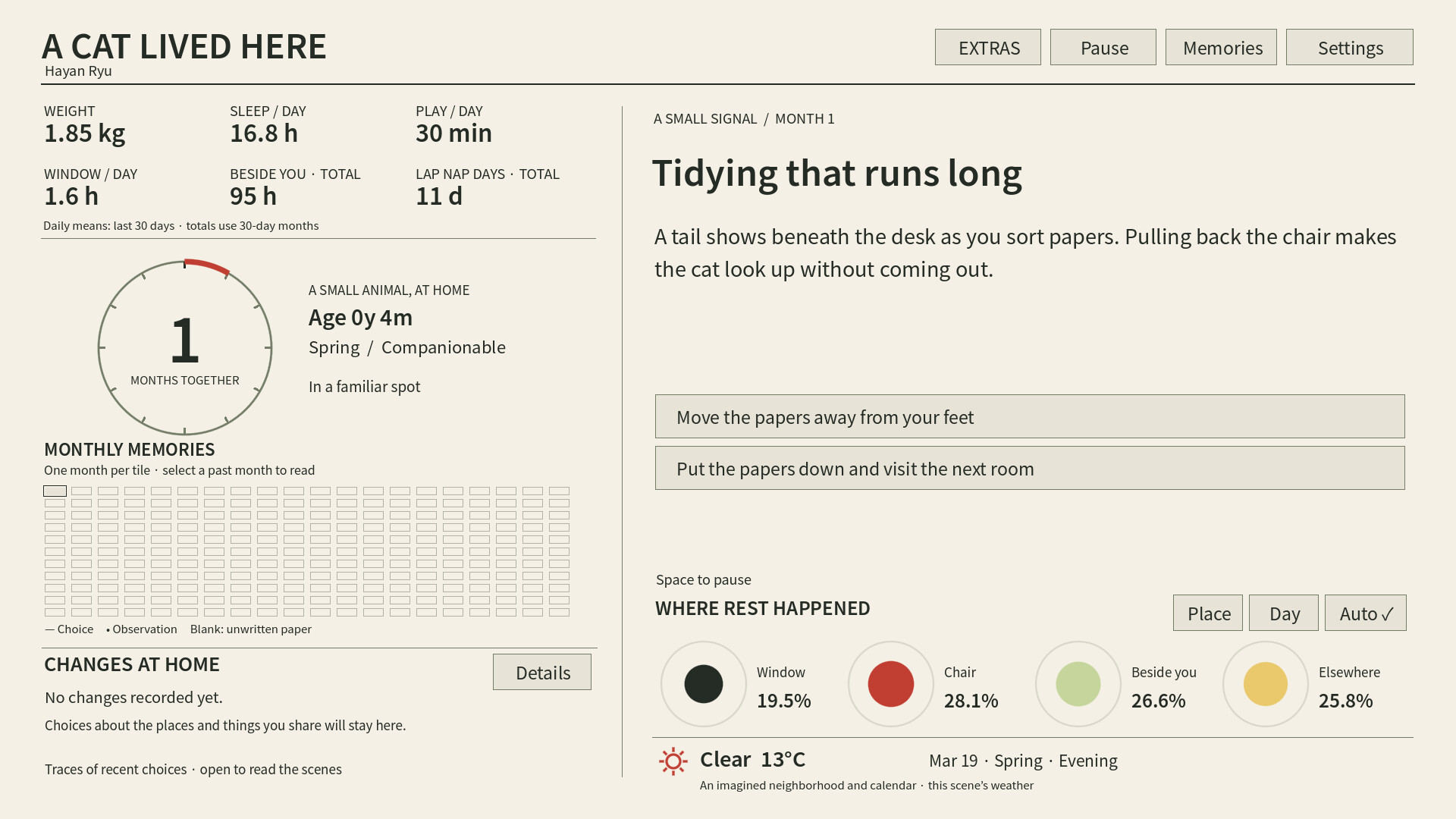Click the green Beside you circle
The width and height of the screenshot is (1456, 819).
(x=1078, y=684)
